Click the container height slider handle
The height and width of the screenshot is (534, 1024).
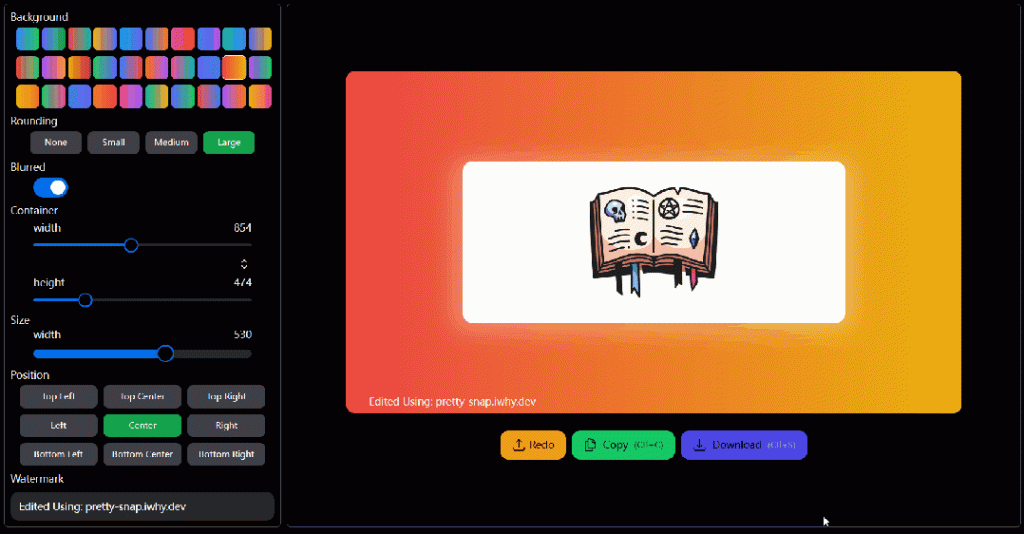(x=85, y=300)
